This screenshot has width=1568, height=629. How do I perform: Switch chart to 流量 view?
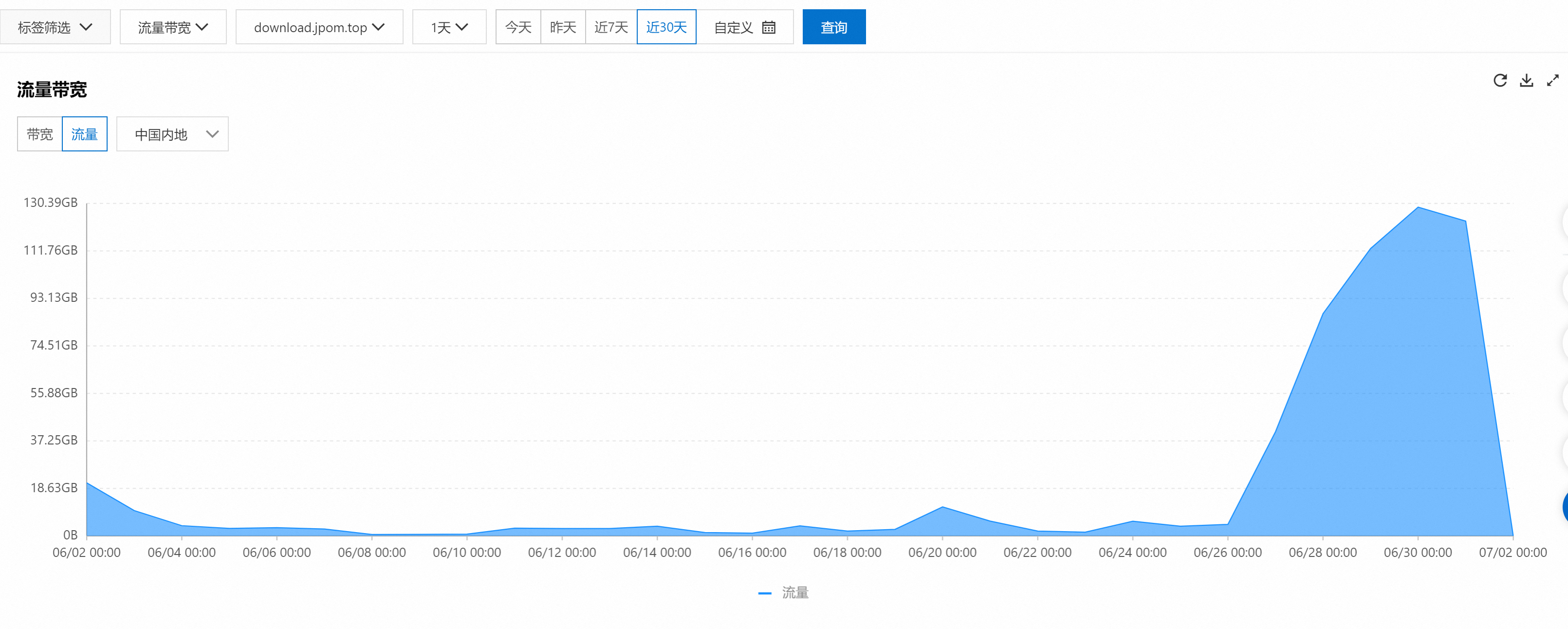tap(85, 134)
